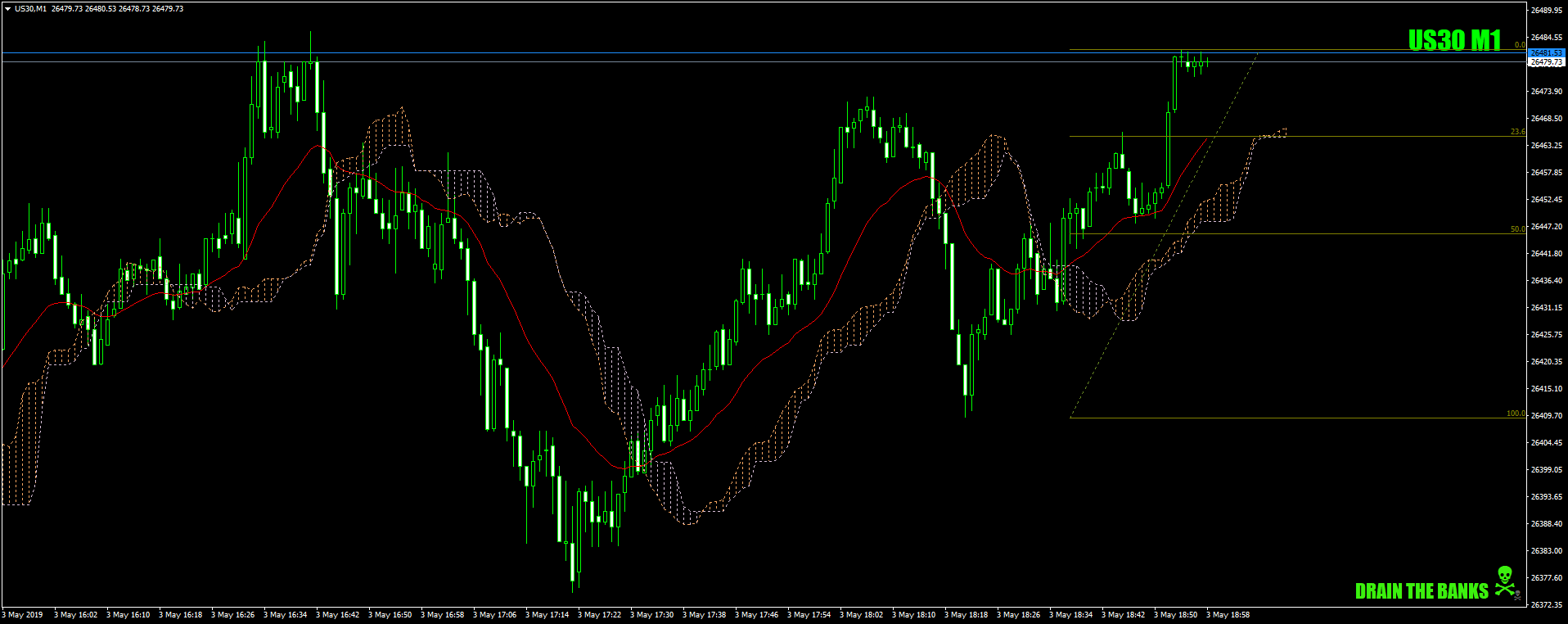The width and height of the screenshot is (1568, 624).
Task: Click the 26447.20 price scale value
Action: [x=1547, y=227]
